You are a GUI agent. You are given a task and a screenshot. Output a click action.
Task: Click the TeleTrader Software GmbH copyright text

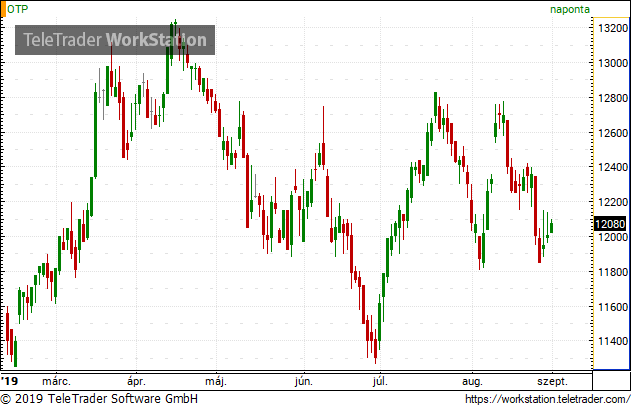pos(99,399)
